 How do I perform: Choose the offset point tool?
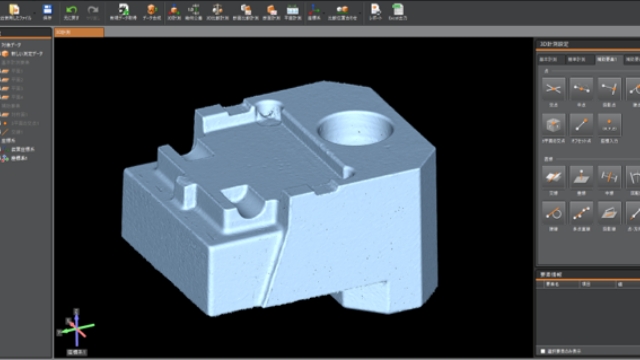point(581,124)
